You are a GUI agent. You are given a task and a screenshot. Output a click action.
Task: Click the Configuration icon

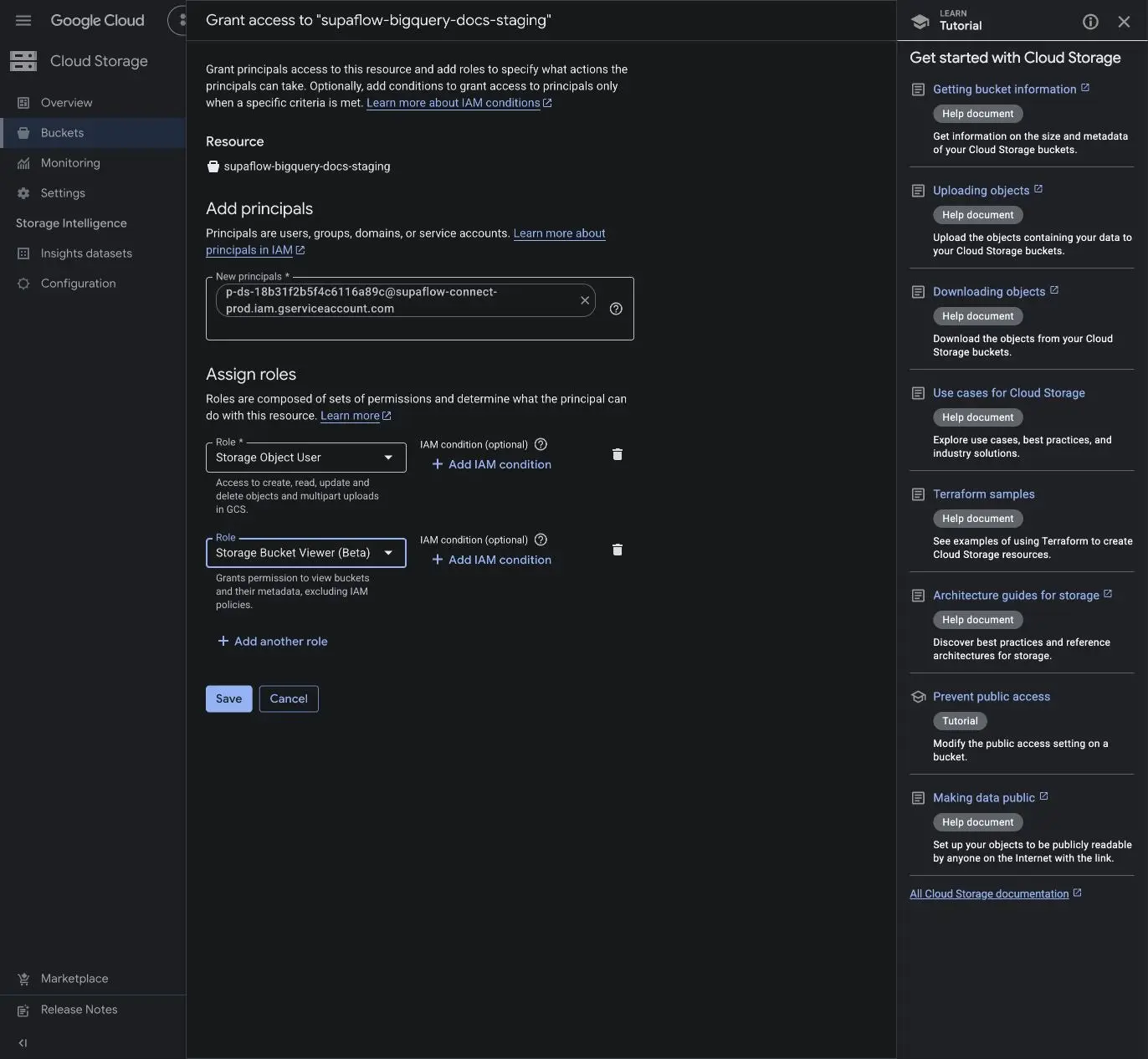pyautogui.click(x=23, y=284)
